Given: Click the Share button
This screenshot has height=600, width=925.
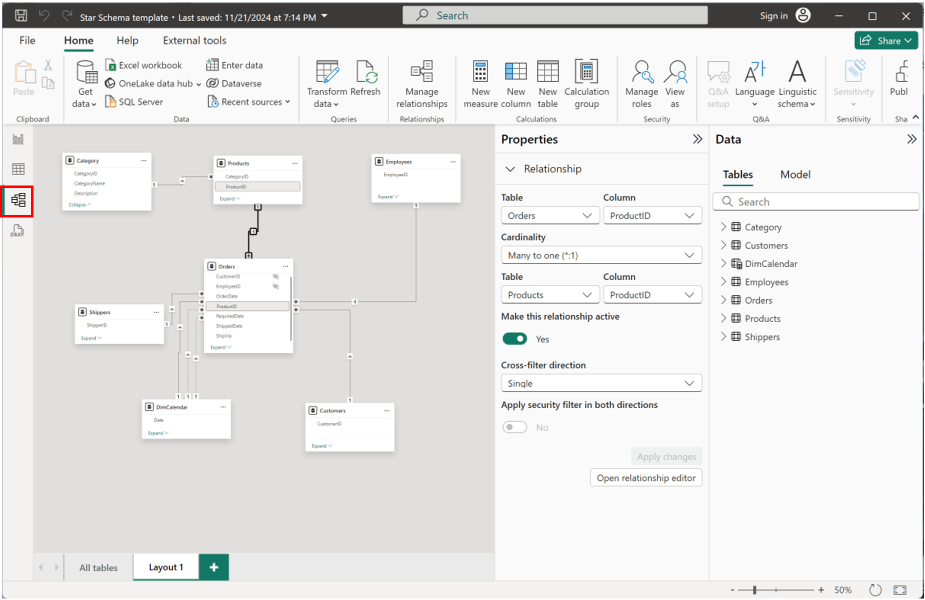Looking at the screenshot, I should (x=886, y=41).
